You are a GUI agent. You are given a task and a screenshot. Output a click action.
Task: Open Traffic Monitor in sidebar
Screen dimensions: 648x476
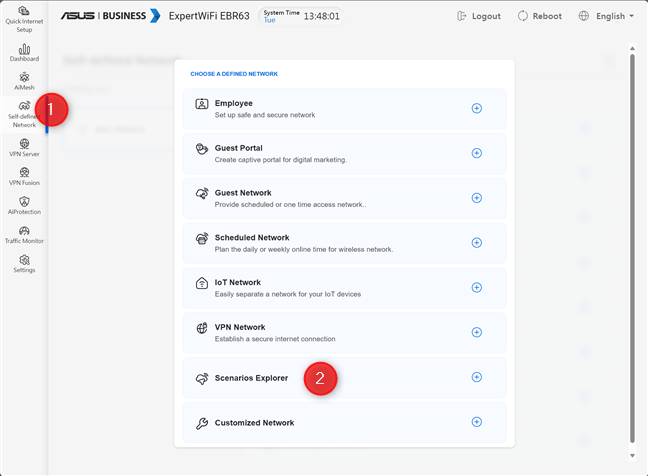coord(24,235)
